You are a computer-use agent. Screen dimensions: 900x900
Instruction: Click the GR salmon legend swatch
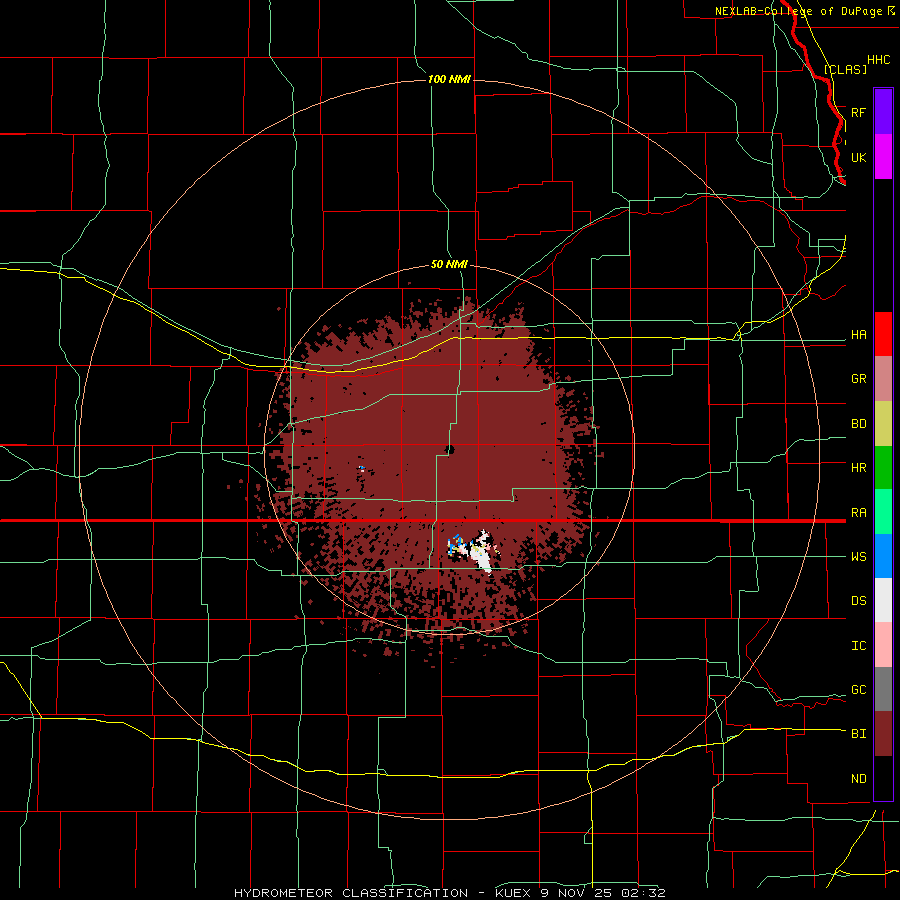(883, 379)
